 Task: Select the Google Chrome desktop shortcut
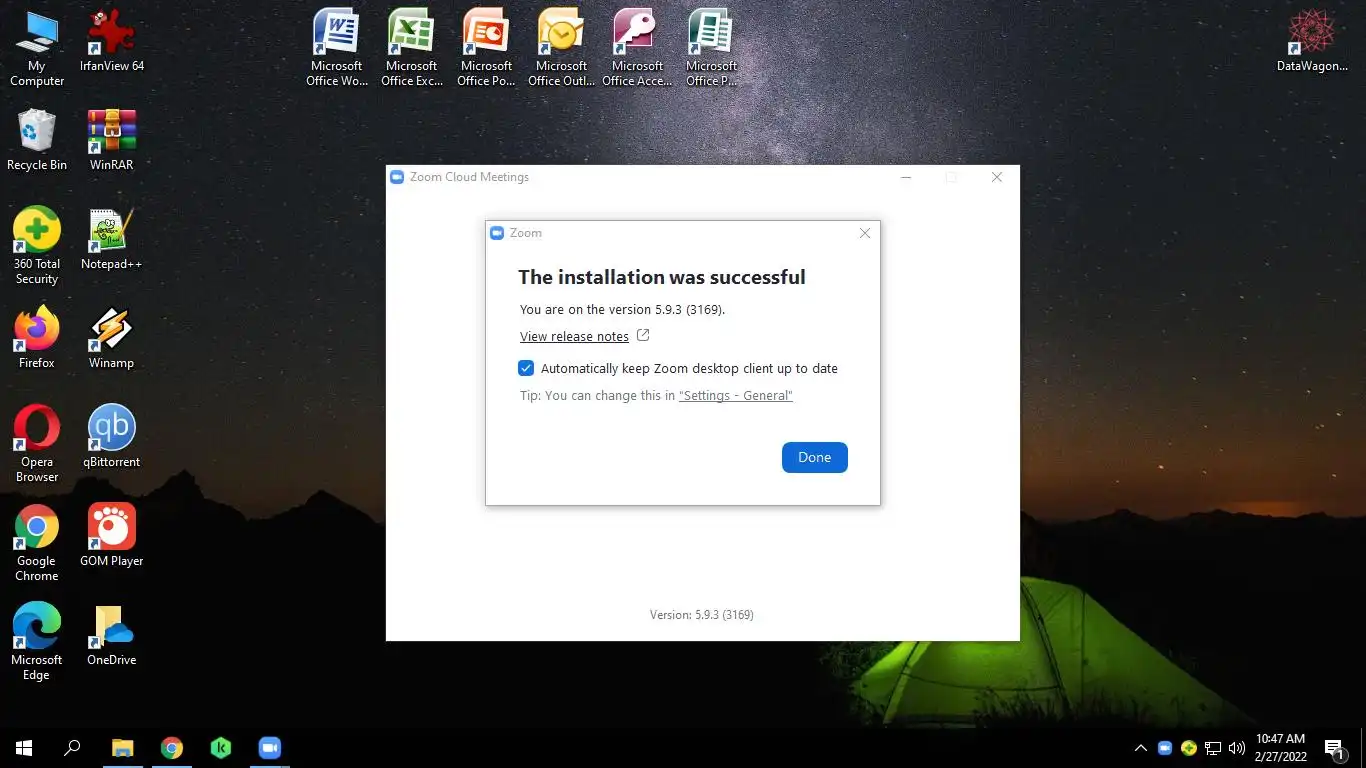click(x=37, y=543)
